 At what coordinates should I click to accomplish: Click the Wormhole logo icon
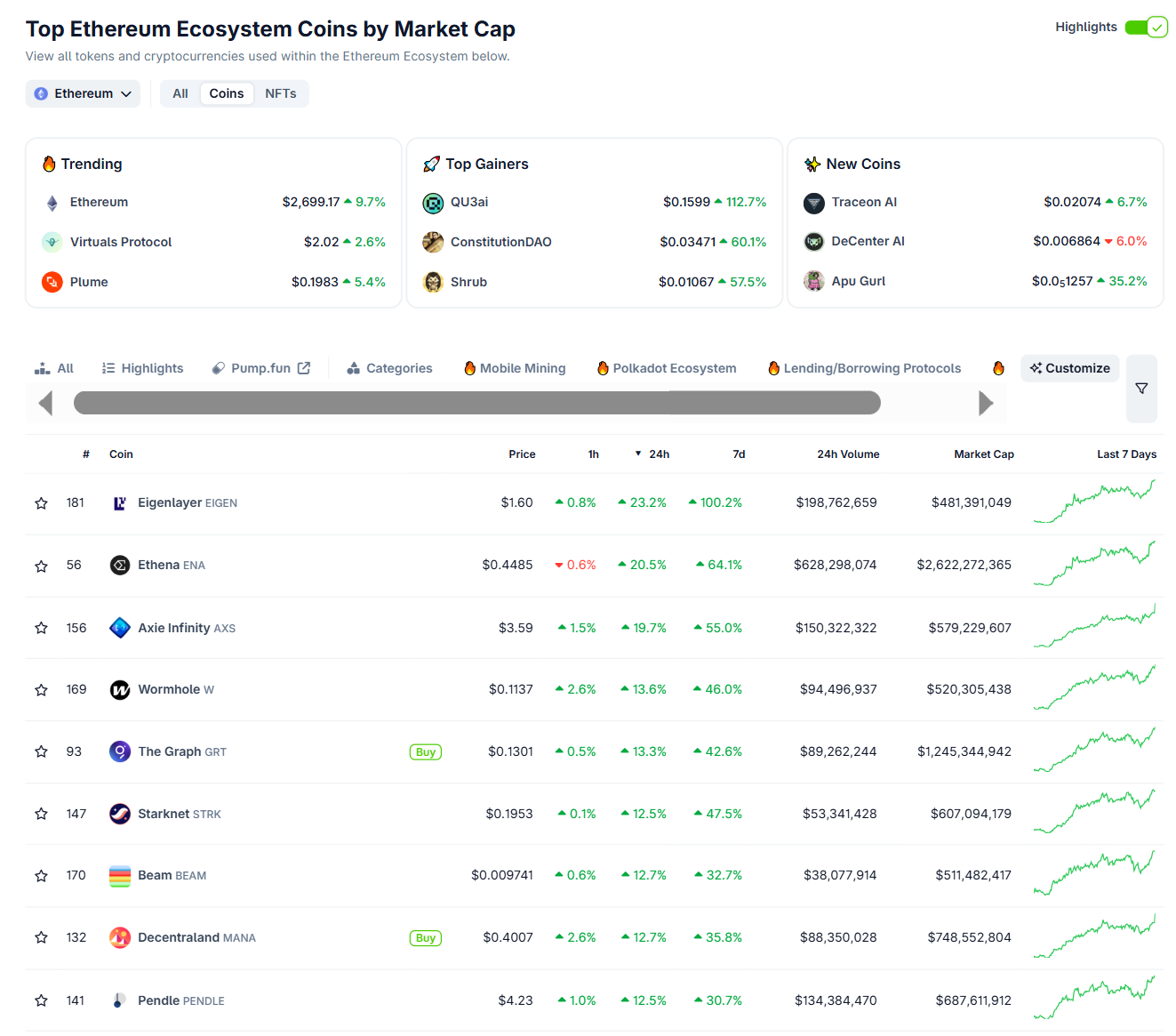point(120,690)
